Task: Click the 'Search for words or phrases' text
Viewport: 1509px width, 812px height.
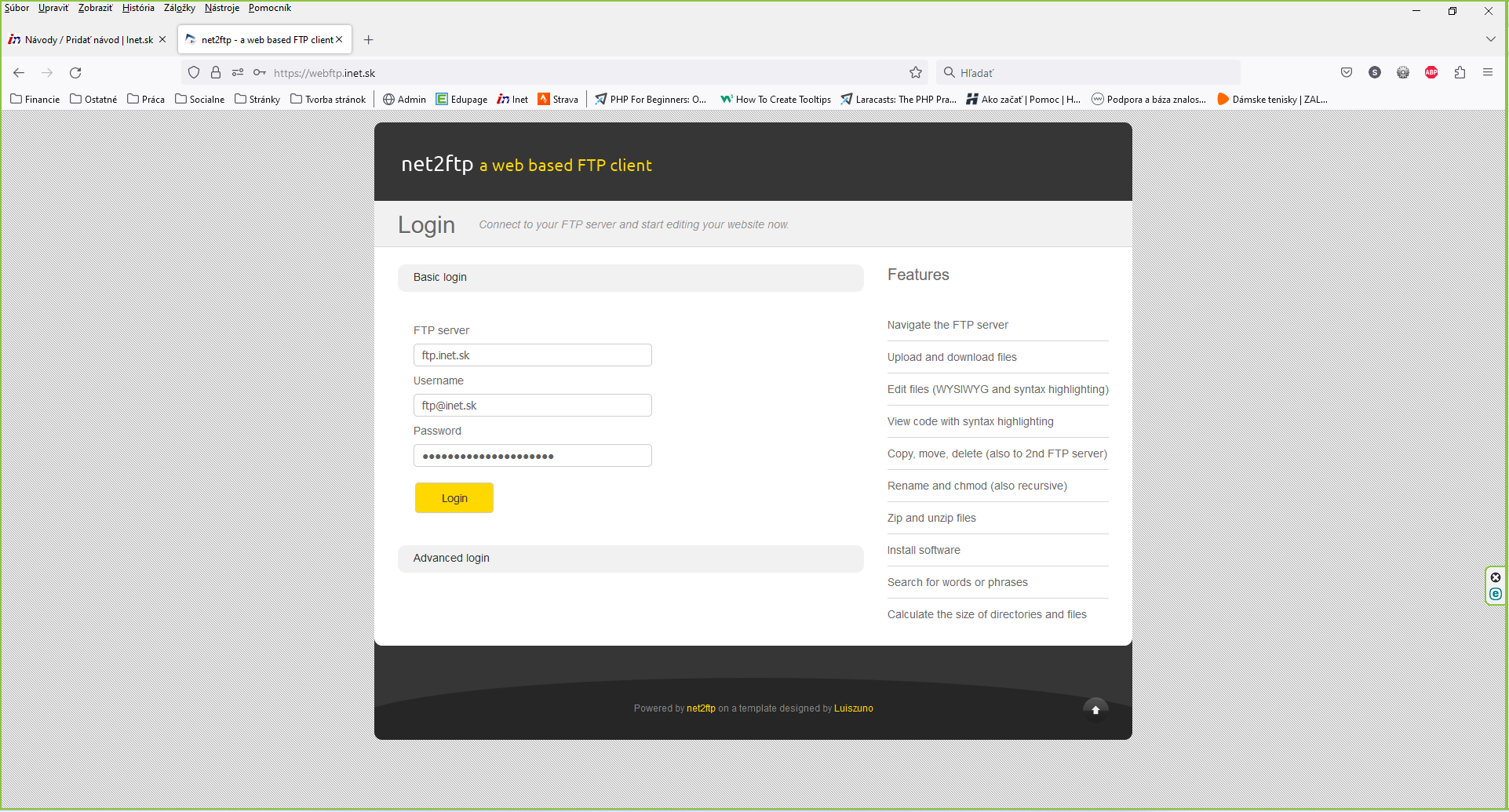Action: [957, 582]
